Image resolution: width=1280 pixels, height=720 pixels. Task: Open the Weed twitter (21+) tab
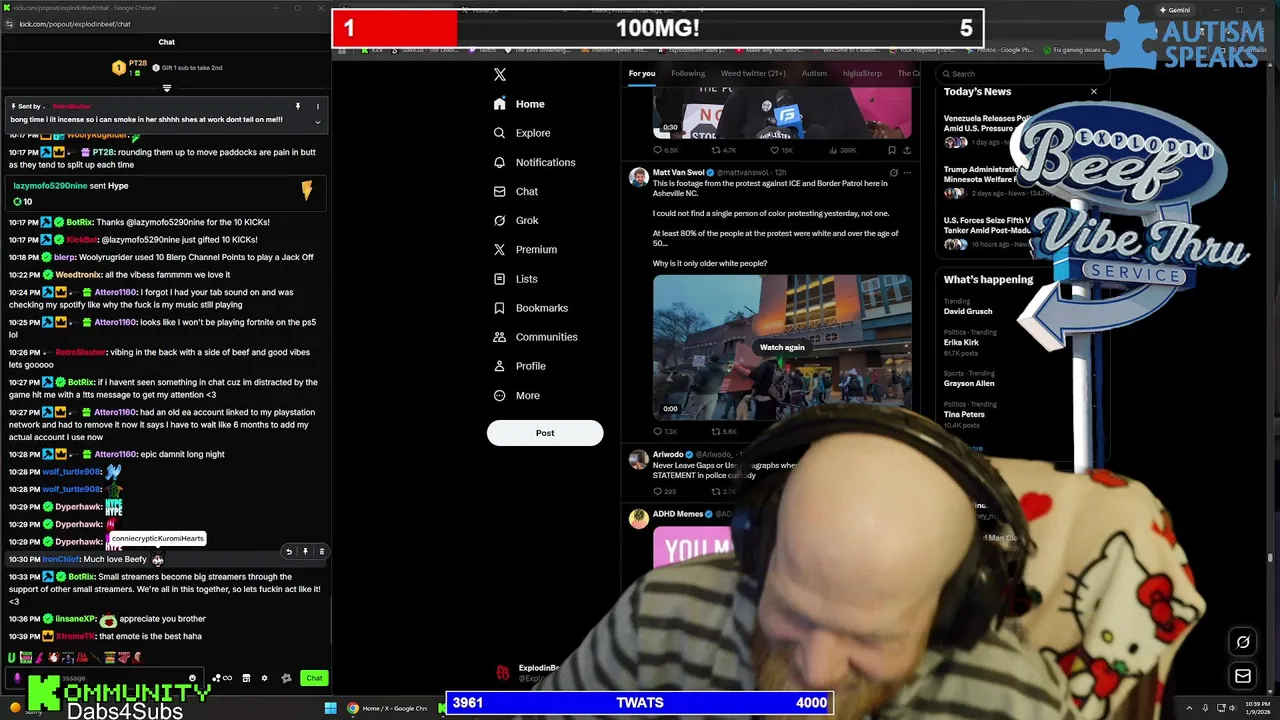pos(753,73)
